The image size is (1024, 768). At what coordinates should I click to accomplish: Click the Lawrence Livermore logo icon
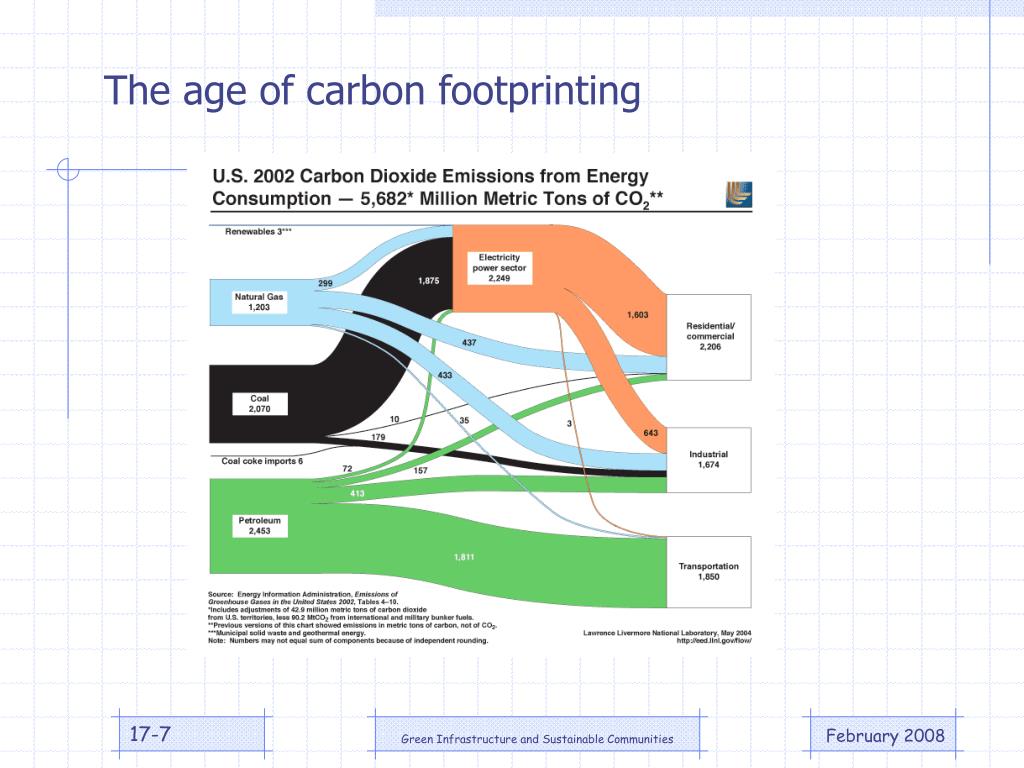tap(739, 195)
